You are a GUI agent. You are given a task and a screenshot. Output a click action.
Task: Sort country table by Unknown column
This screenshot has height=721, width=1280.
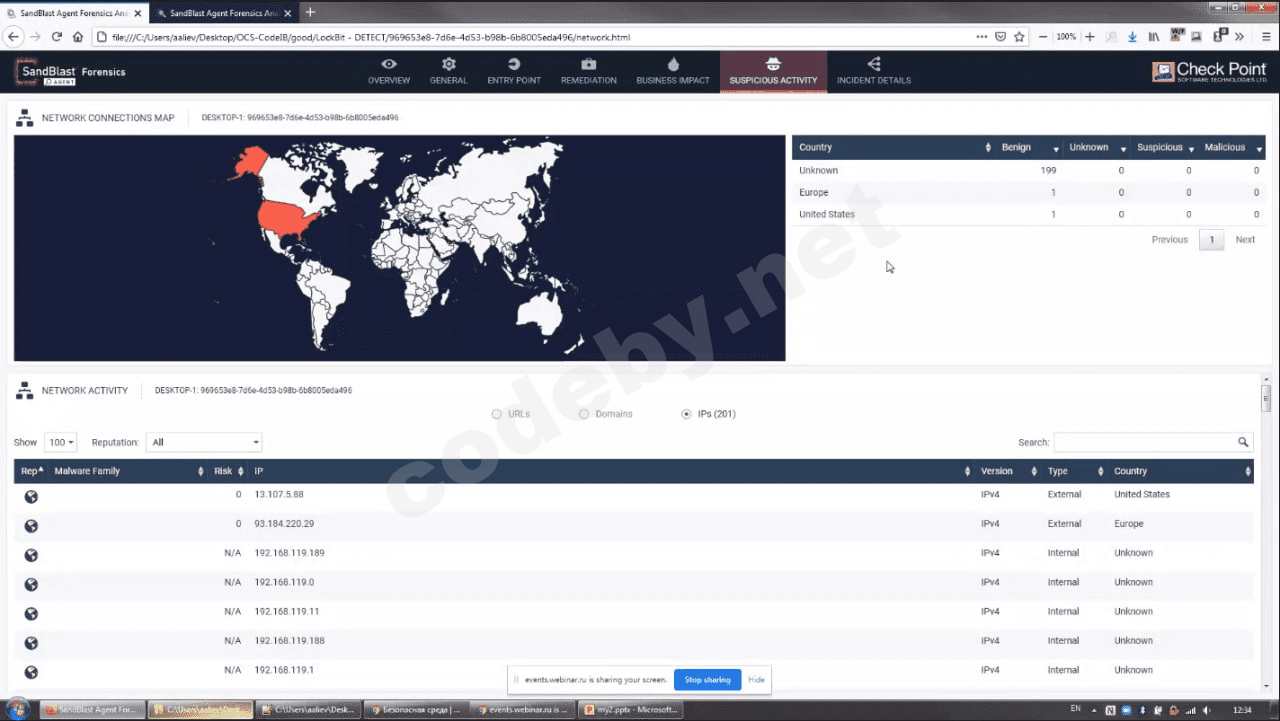[x=1095, y=147]
